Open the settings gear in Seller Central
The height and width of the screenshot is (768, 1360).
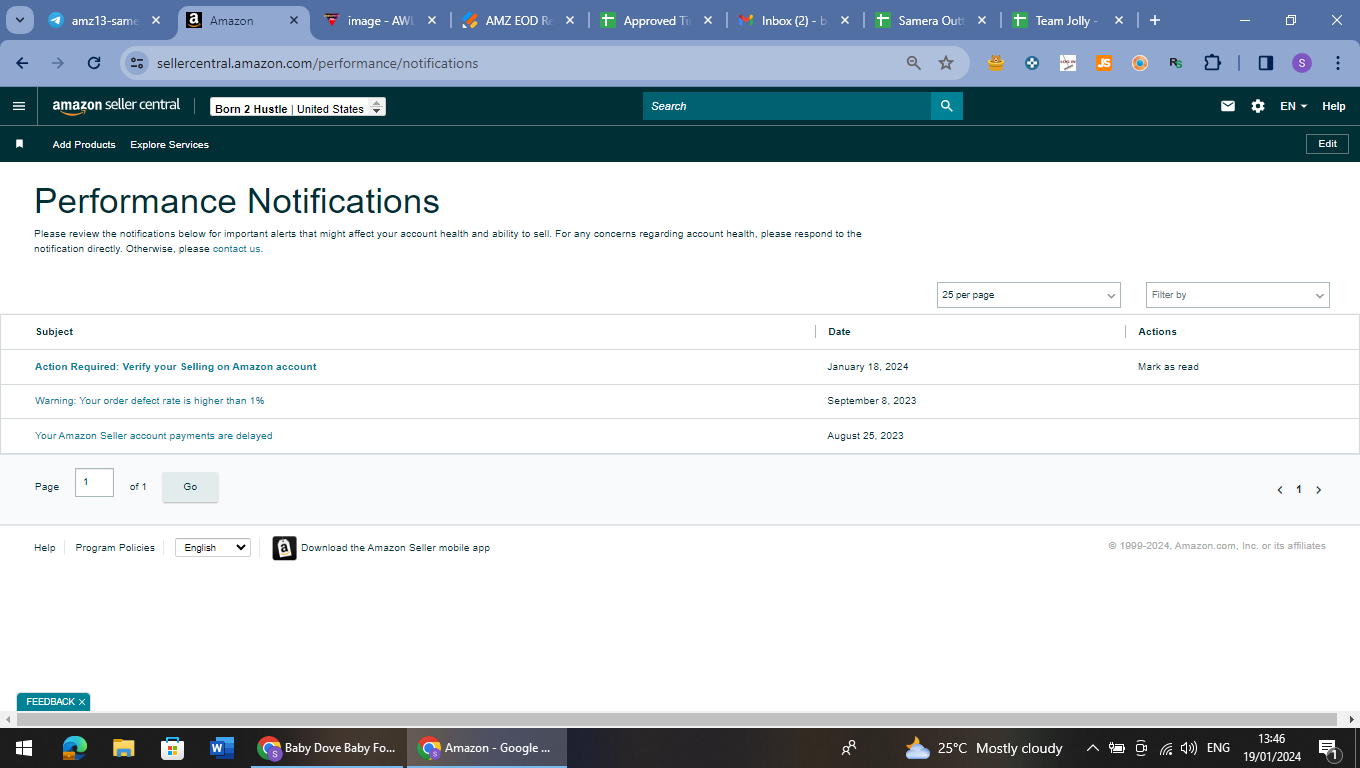[x=1258, y=106]
